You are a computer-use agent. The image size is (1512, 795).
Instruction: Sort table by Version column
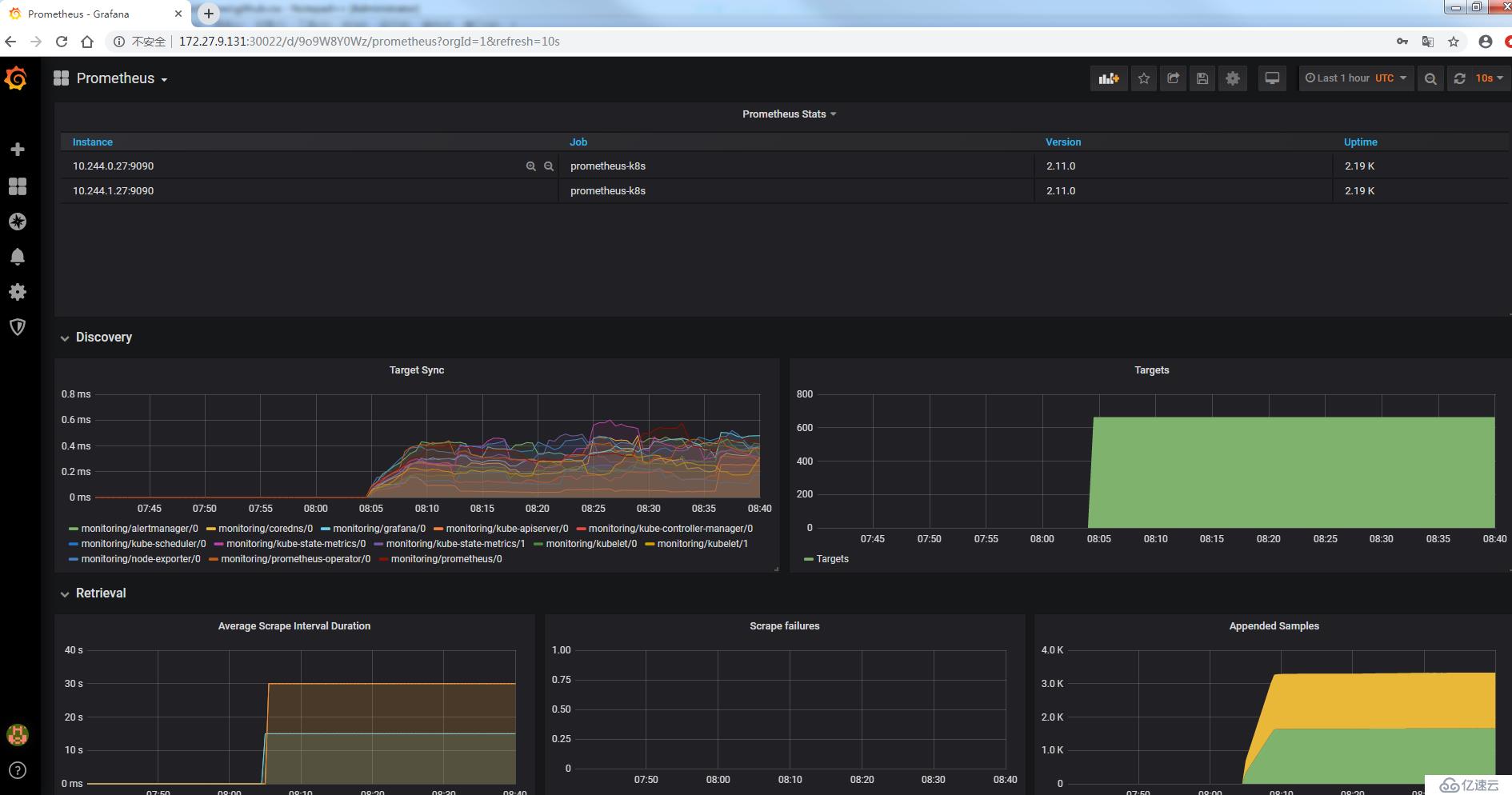(1063, 142)
